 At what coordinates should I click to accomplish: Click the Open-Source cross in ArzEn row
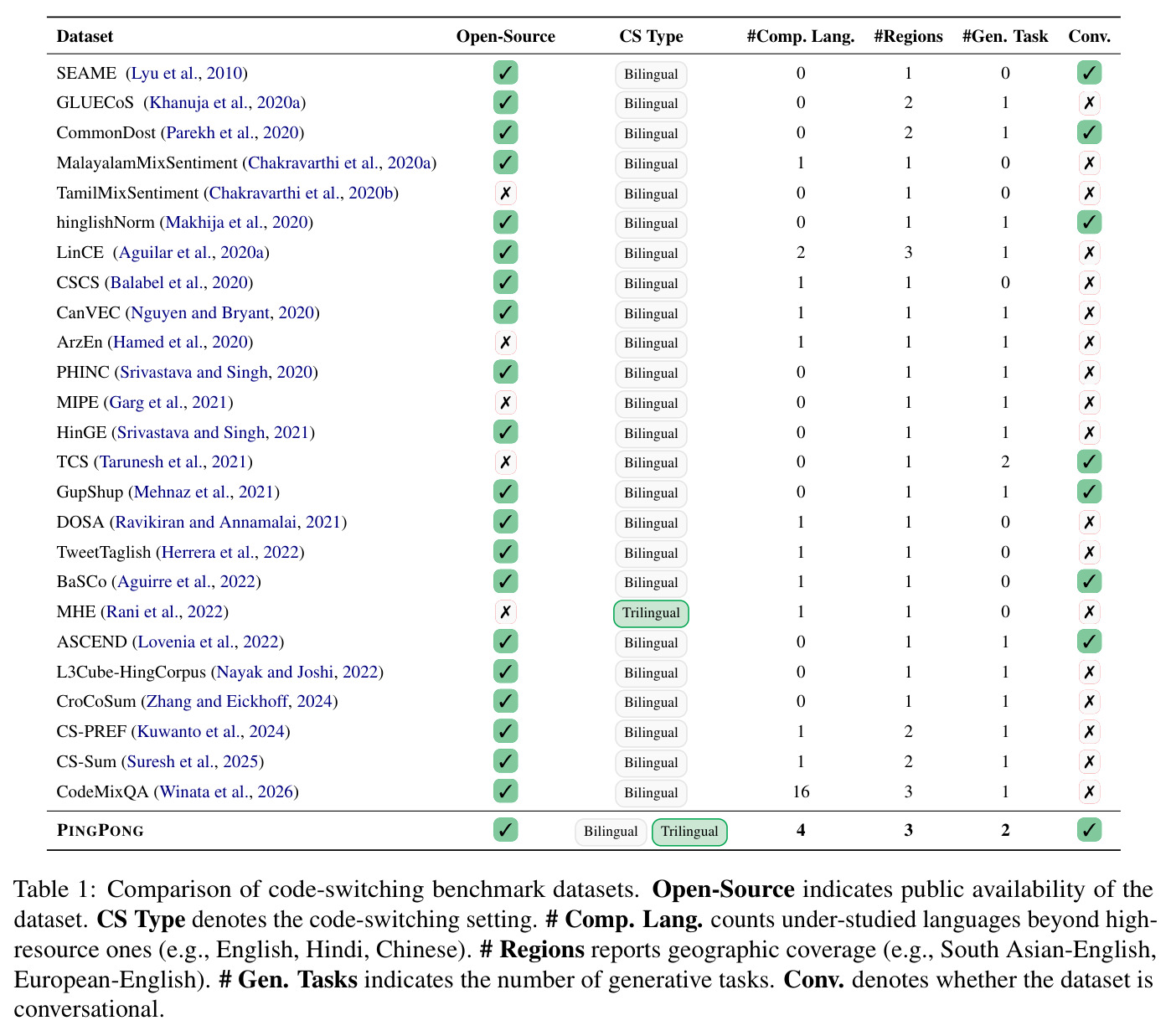point(506,343)
